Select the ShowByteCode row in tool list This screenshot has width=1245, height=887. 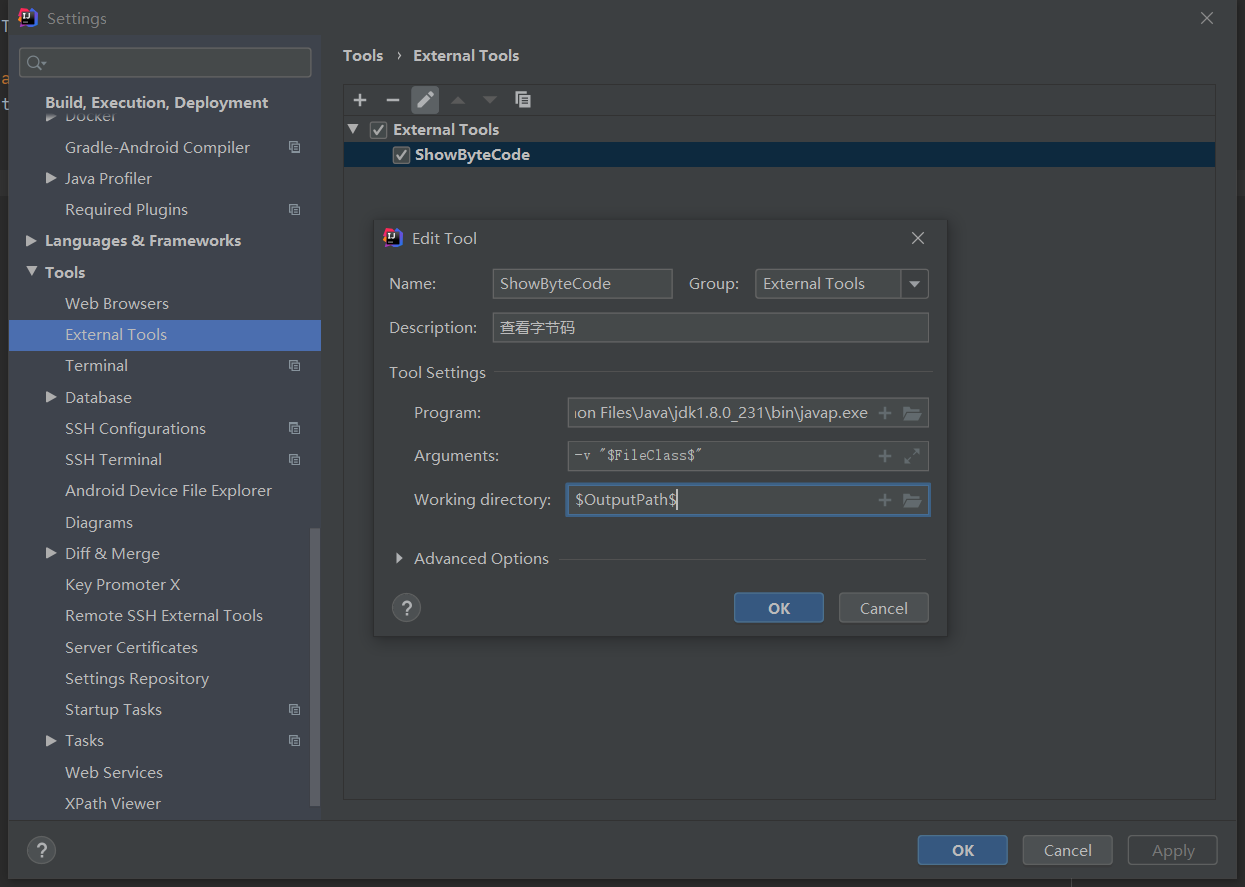(x=779, y=155)
